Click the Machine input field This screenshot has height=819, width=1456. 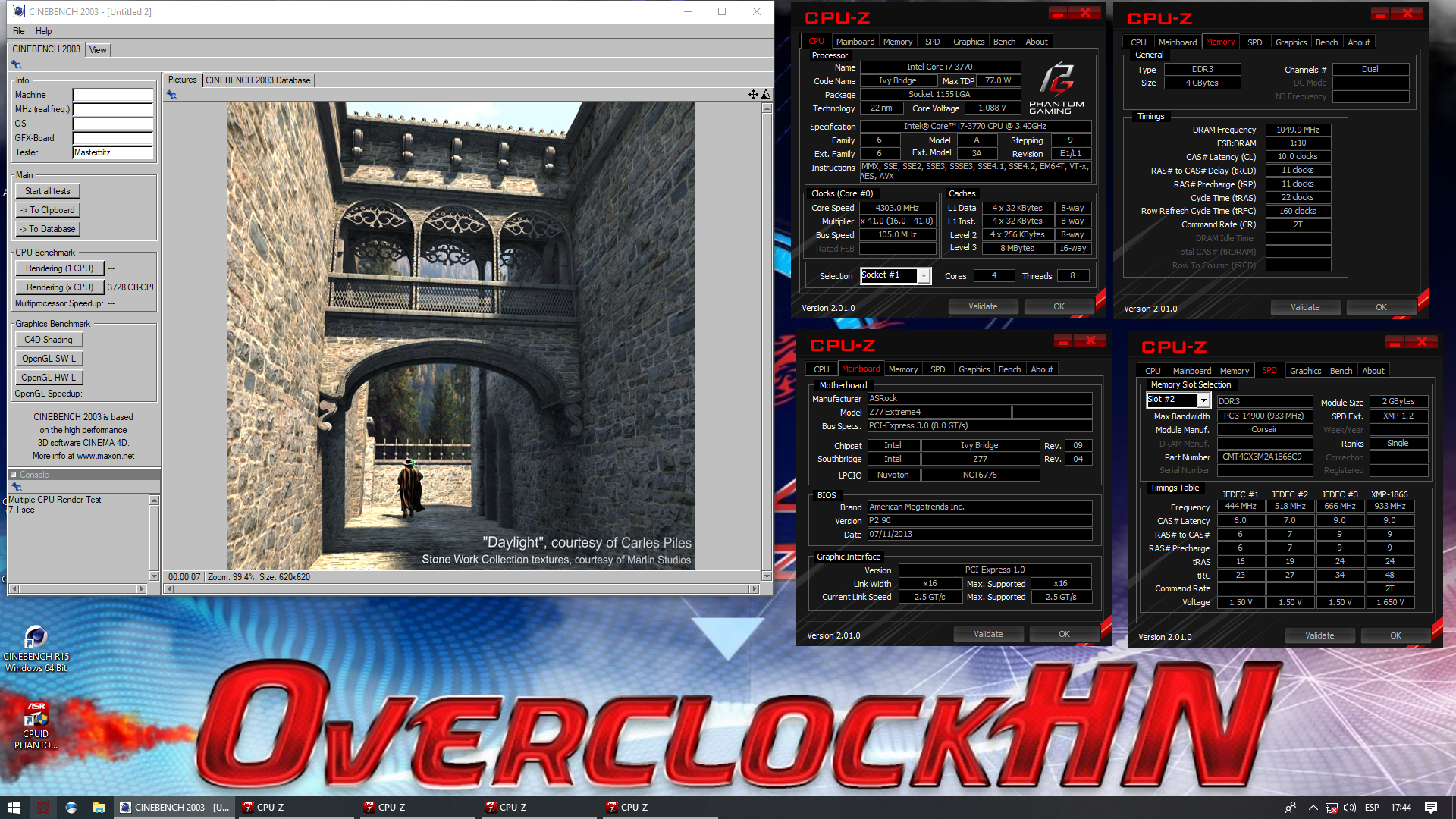coord(113,95)
